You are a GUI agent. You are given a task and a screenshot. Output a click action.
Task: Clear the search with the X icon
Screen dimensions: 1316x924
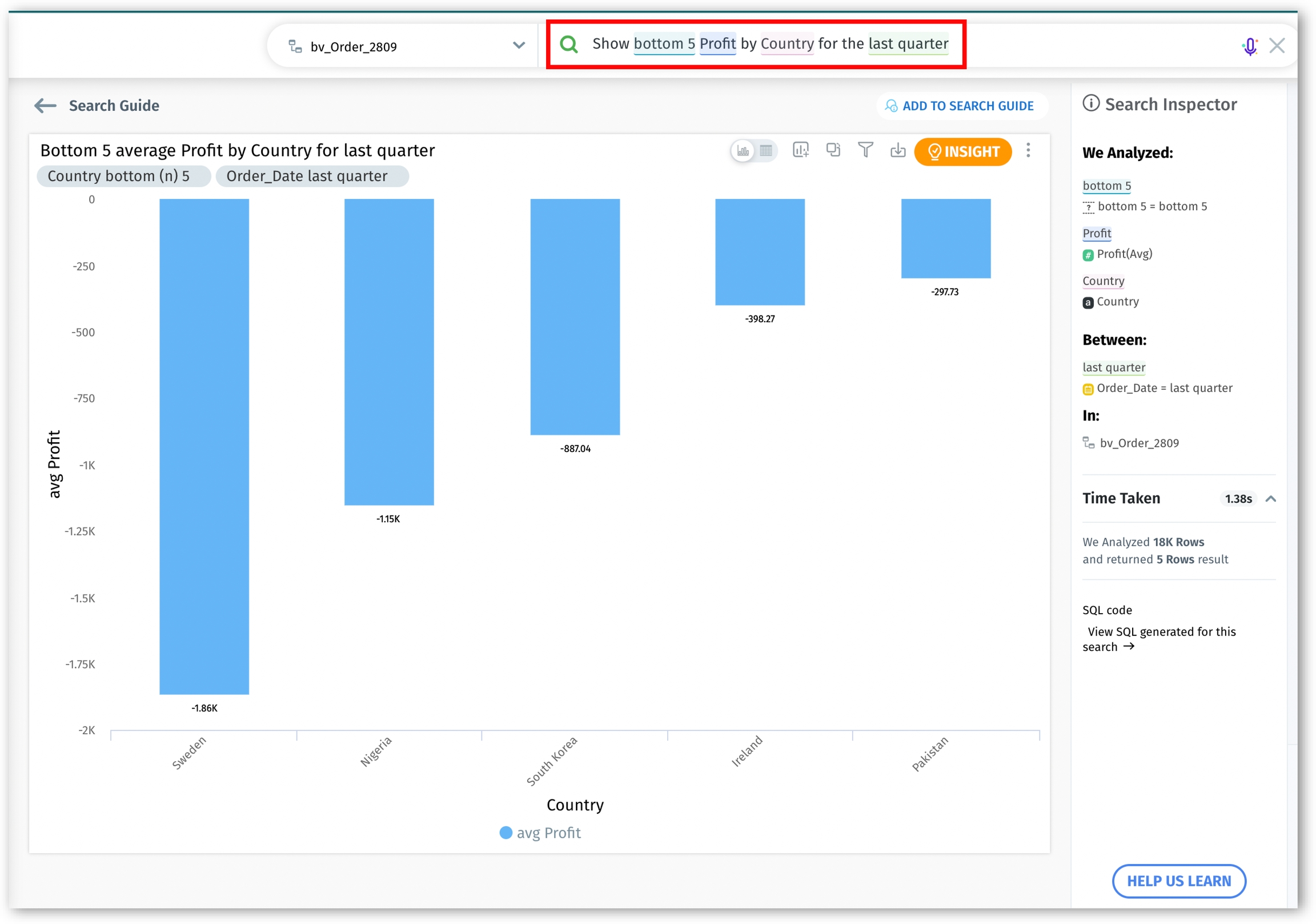pyautogui.click(x=1277, y=46)
